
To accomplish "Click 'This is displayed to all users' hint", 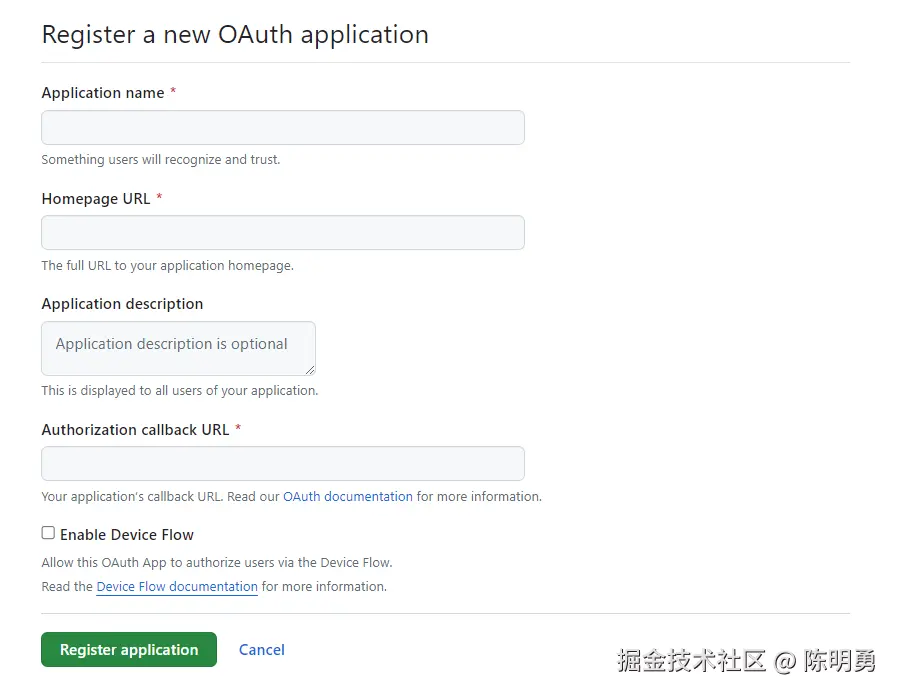I will (x=180, y=390).
